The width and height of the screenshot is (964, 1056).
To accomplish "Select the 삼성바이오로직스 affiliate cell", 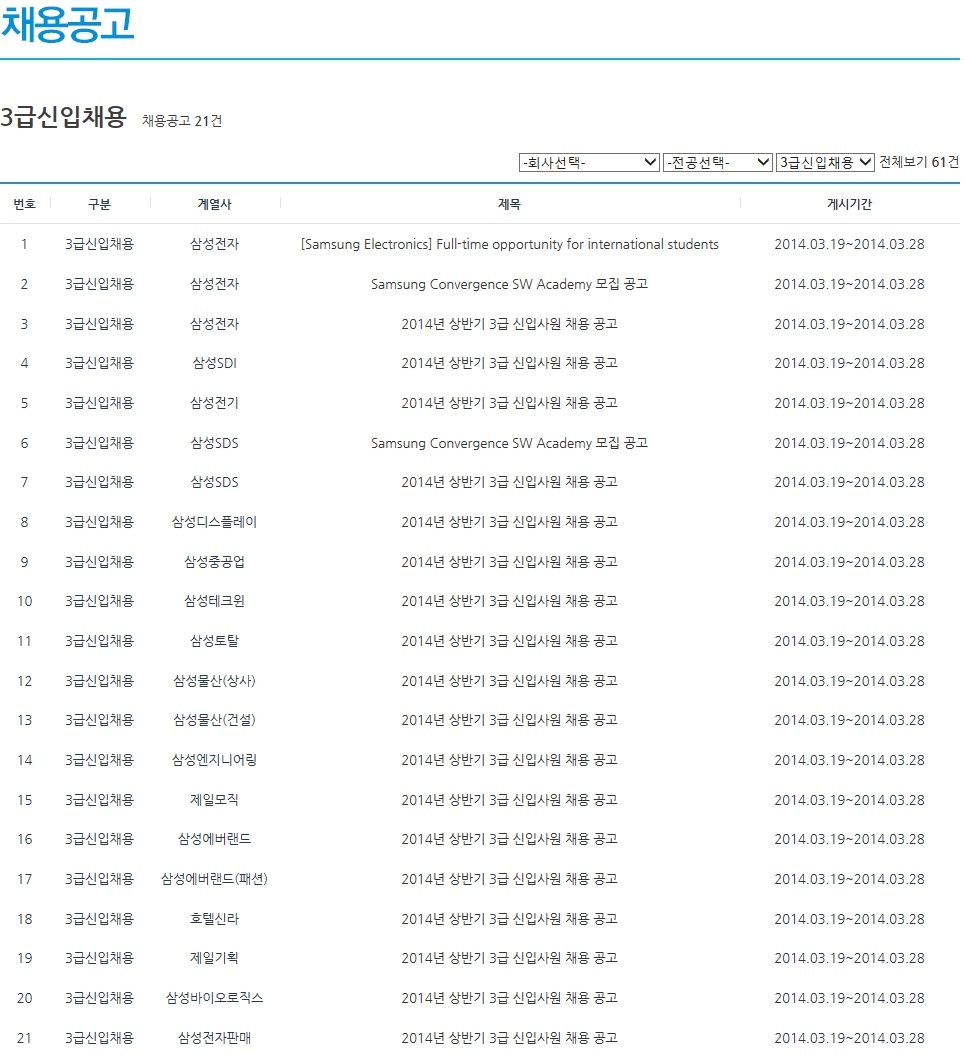I will click(214, 998).
